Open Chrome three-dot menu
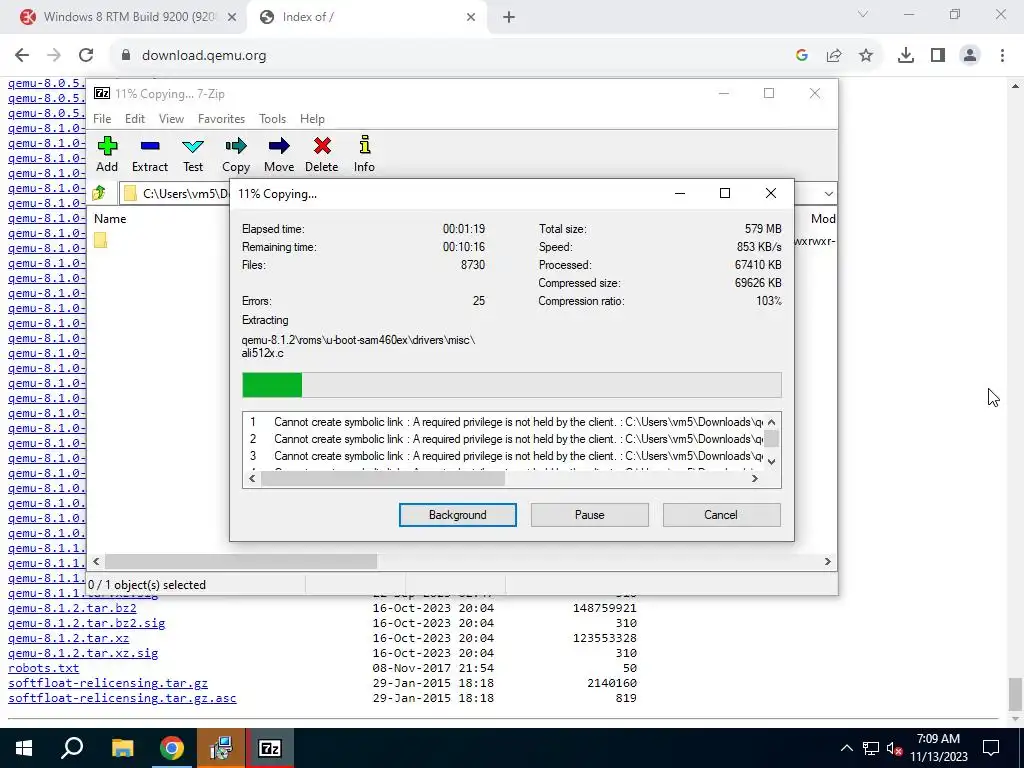The height and width of the screenshot is (768, 1024). click(1002, 56)
